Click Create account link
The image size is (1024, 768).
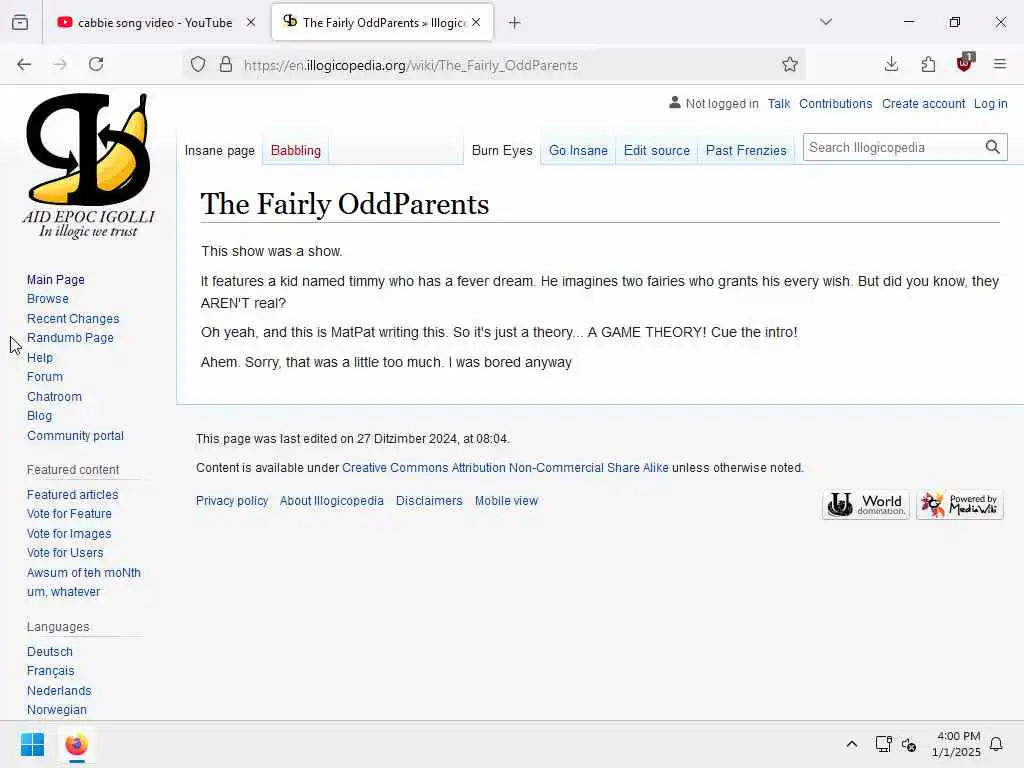pos(923,104)
